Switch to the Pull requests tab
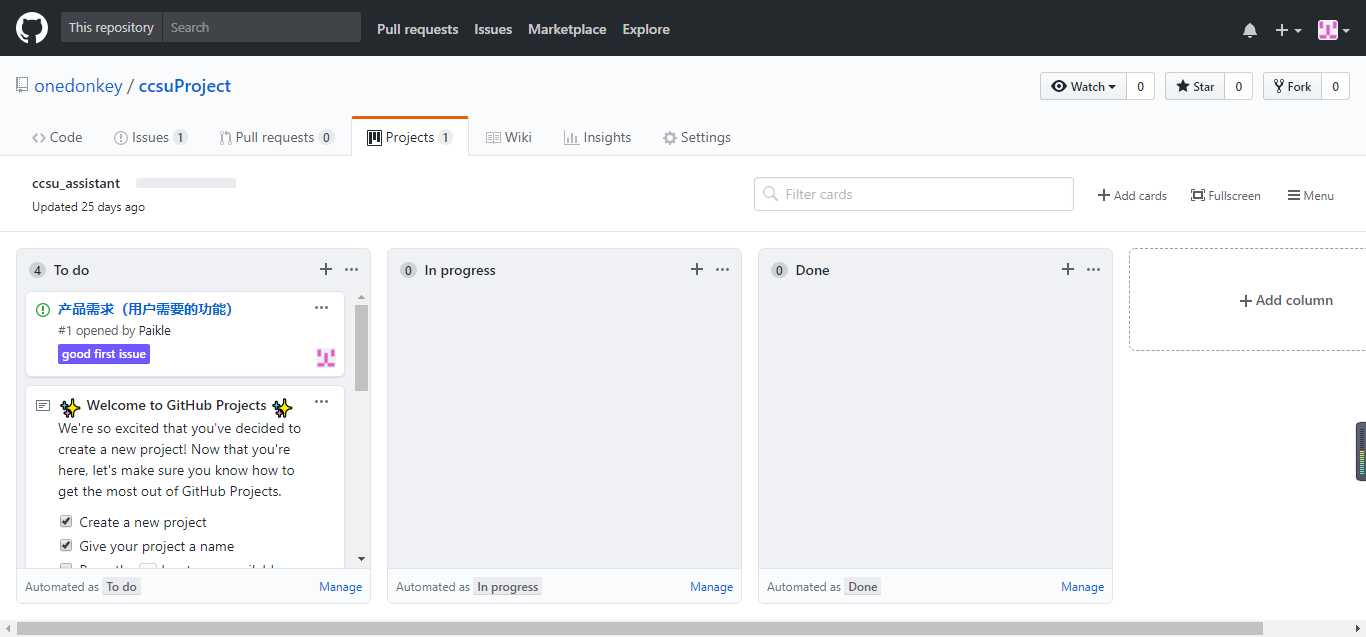Viewport: 1366px width, 637px height. [277, 137]
